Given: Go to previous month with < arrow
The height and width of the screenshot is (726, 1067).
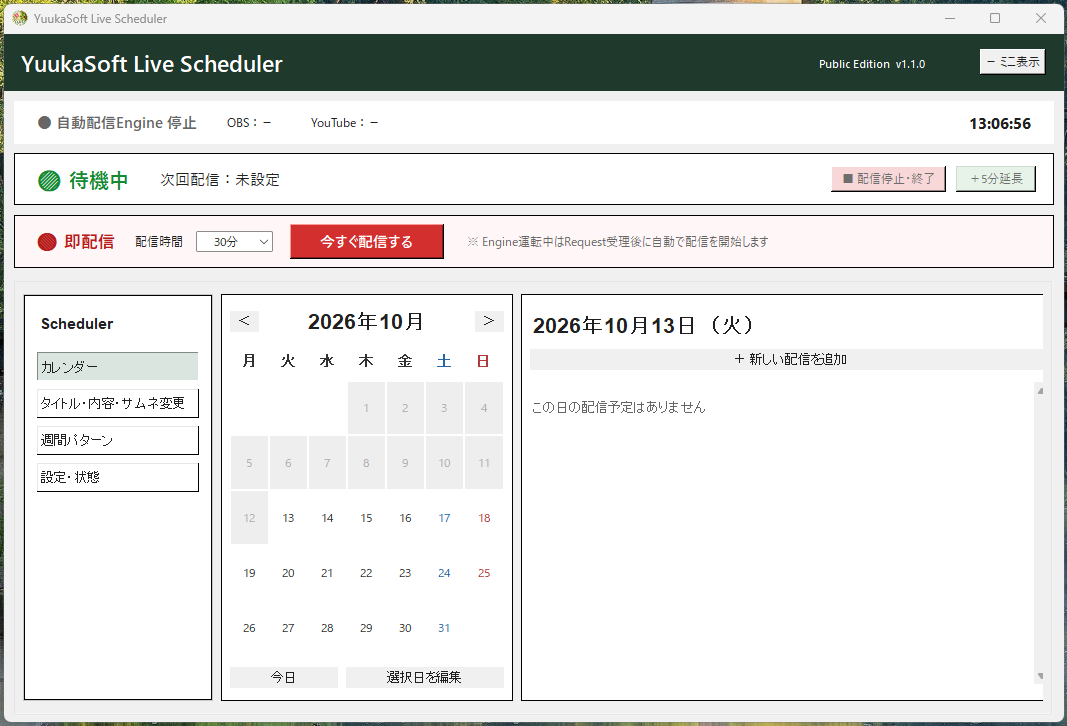Looking at the screenshot, I should 244,321.
